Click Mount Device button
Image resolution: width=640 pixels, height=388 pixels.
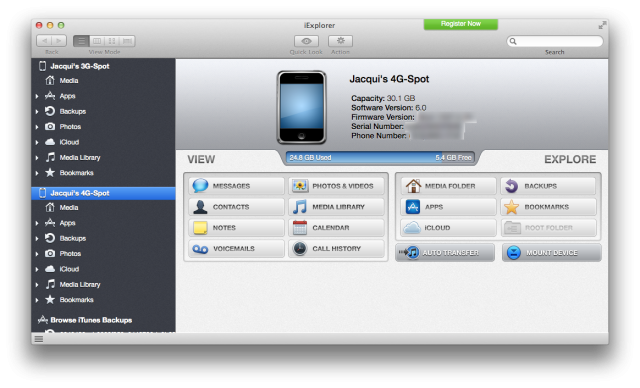[x=551, y=253]
